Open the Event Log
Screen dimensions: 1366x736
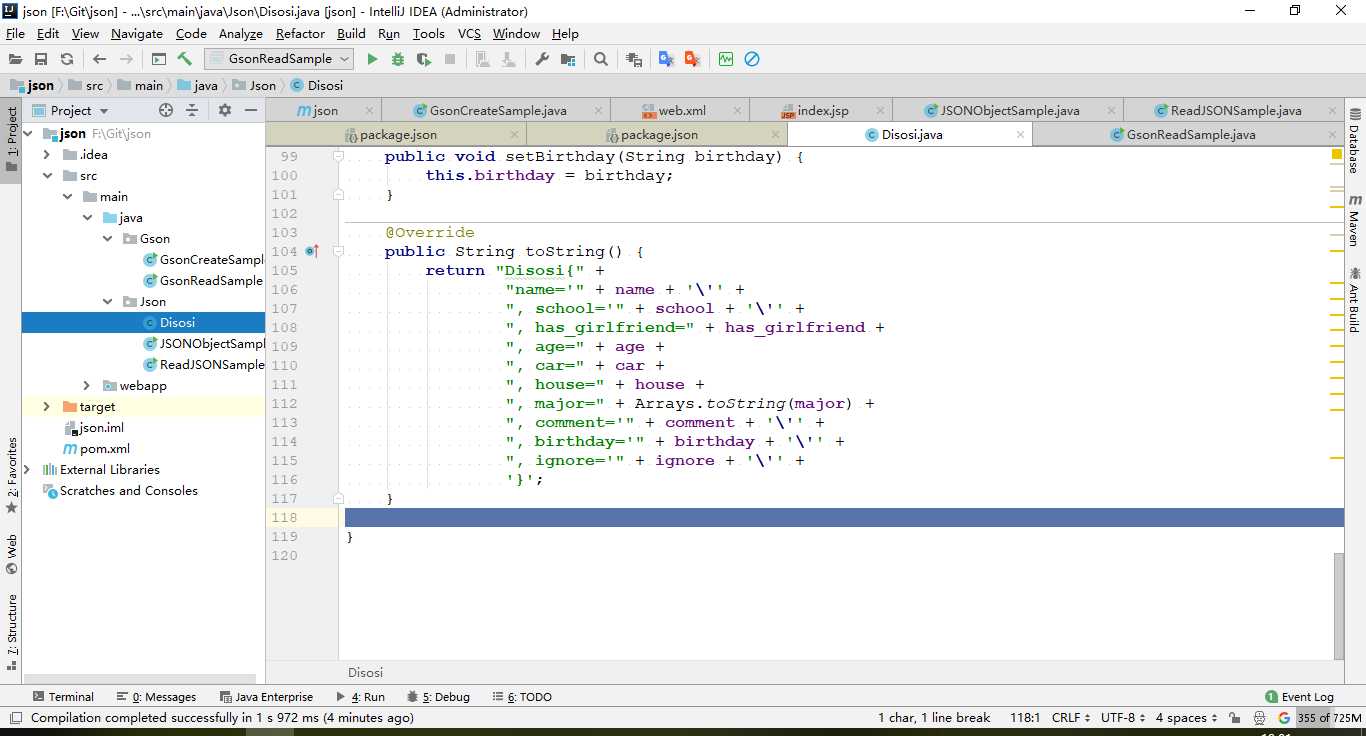[x=1299, y=696]
